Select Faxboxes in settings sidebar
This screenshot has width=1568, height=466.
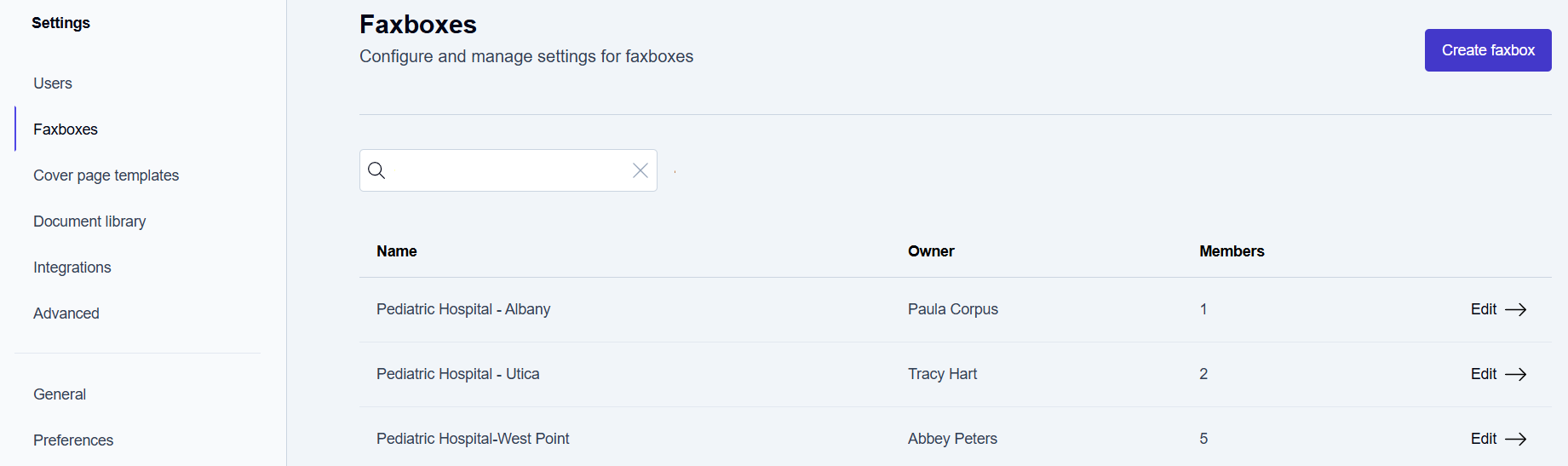pyautogui.click(x=66, y=129)
